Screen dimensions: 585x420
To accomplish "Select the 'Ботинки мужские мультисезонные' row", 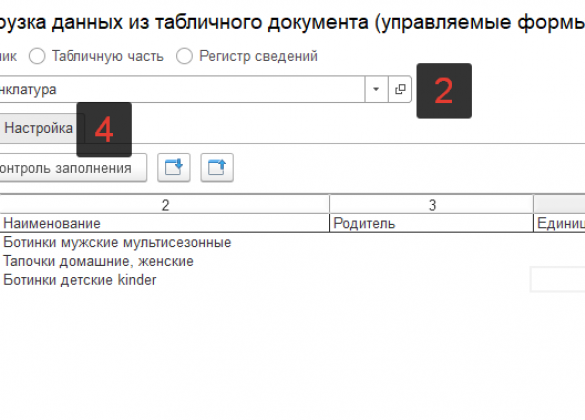I will (292, 242).
